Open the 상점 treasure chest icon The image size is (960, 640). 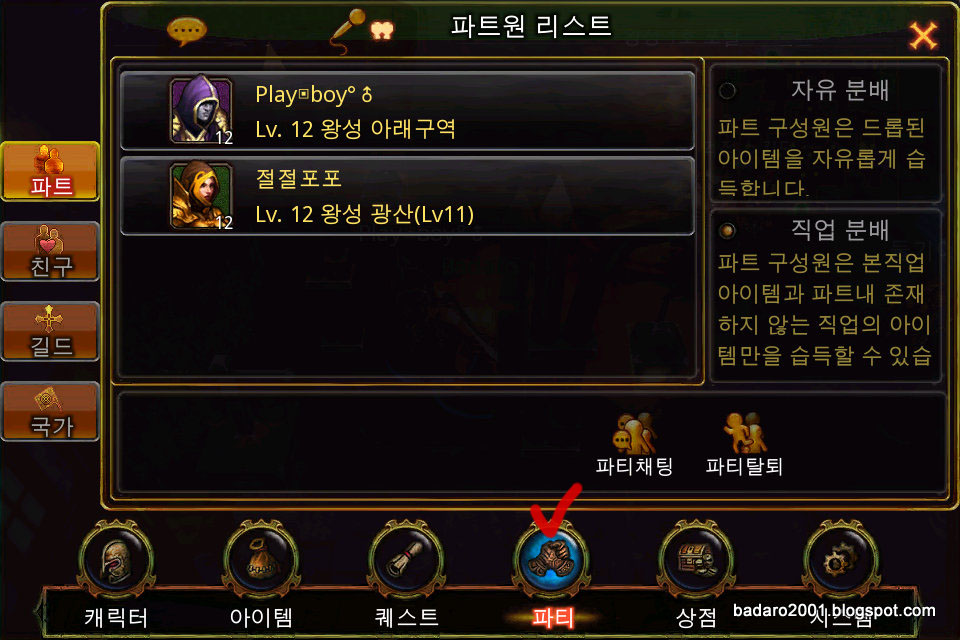(x=696, y=559)
